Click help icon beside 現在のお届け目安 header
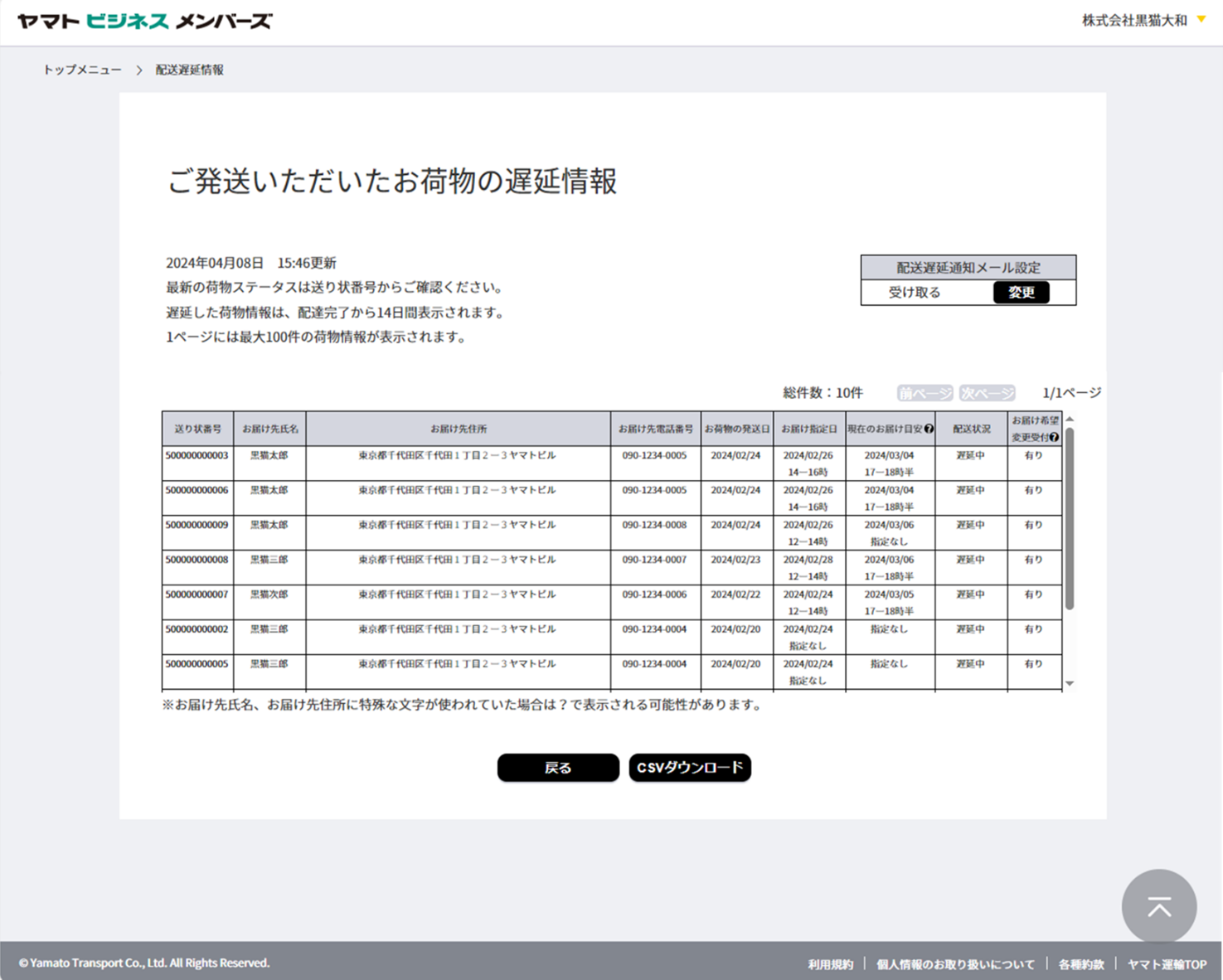This screenshot has height=980, width=1223. coord(929,429)
